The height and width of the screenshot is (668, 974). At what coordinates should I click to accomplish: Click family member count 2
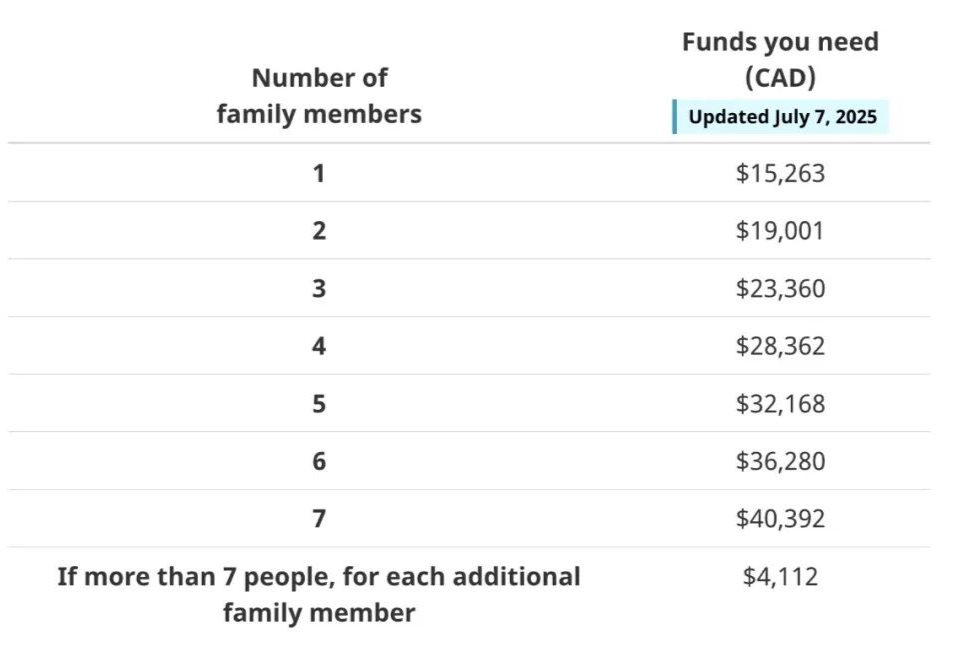pyautogui.click(x=319, y=231)
